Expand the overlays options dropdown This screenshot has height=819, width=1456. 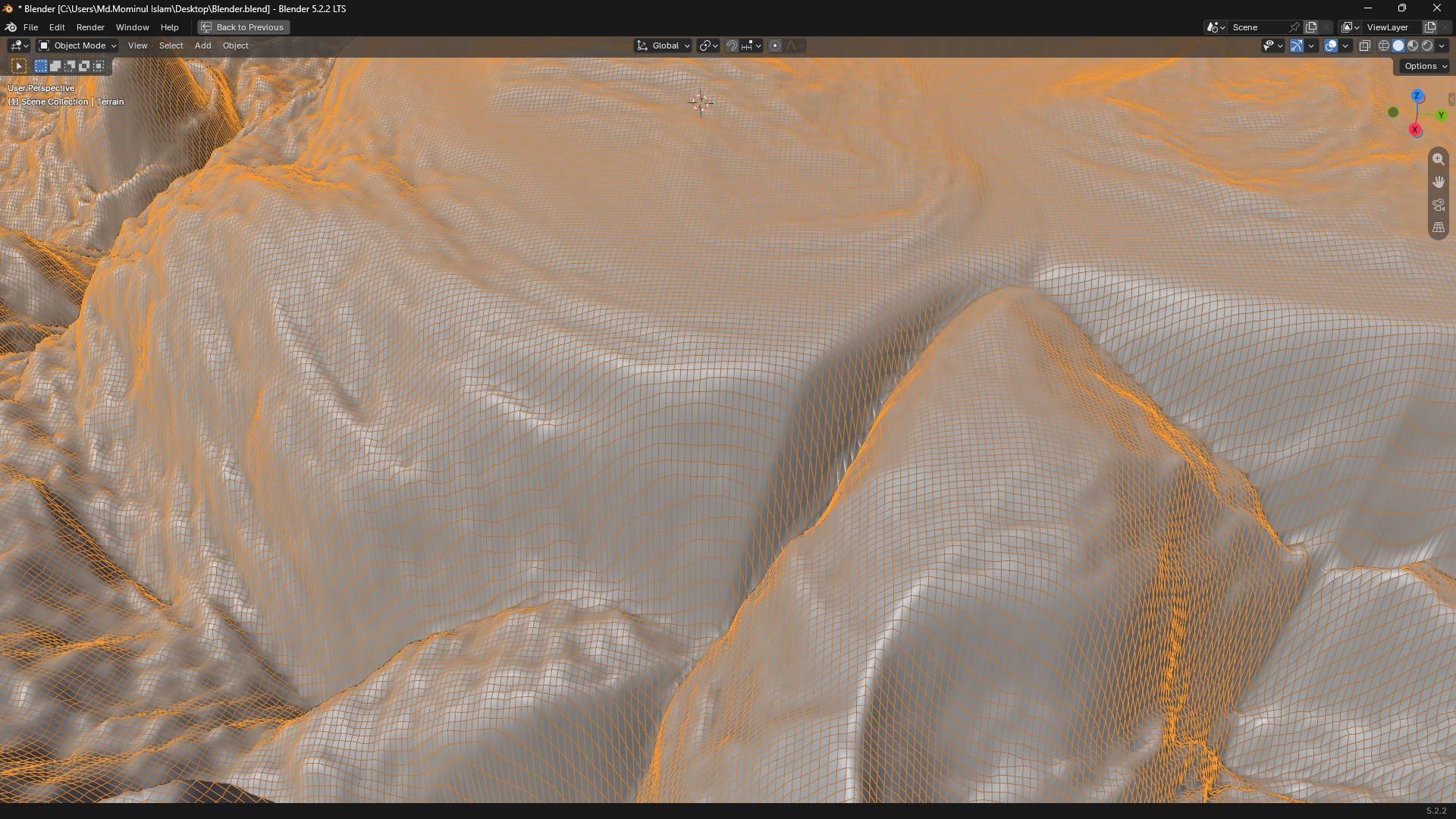click(x=1345, y=45)
